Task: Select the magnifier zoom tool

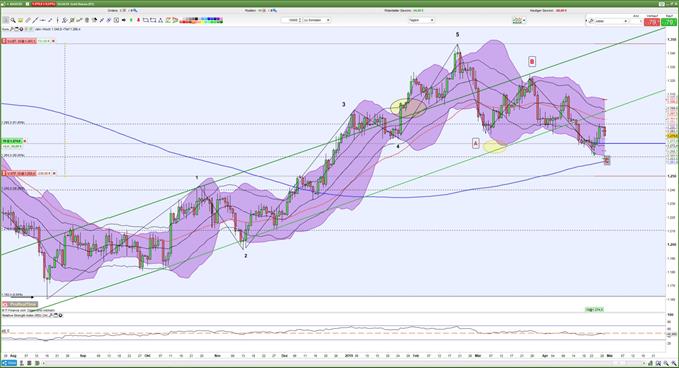Action: click(x=13, y=20)
